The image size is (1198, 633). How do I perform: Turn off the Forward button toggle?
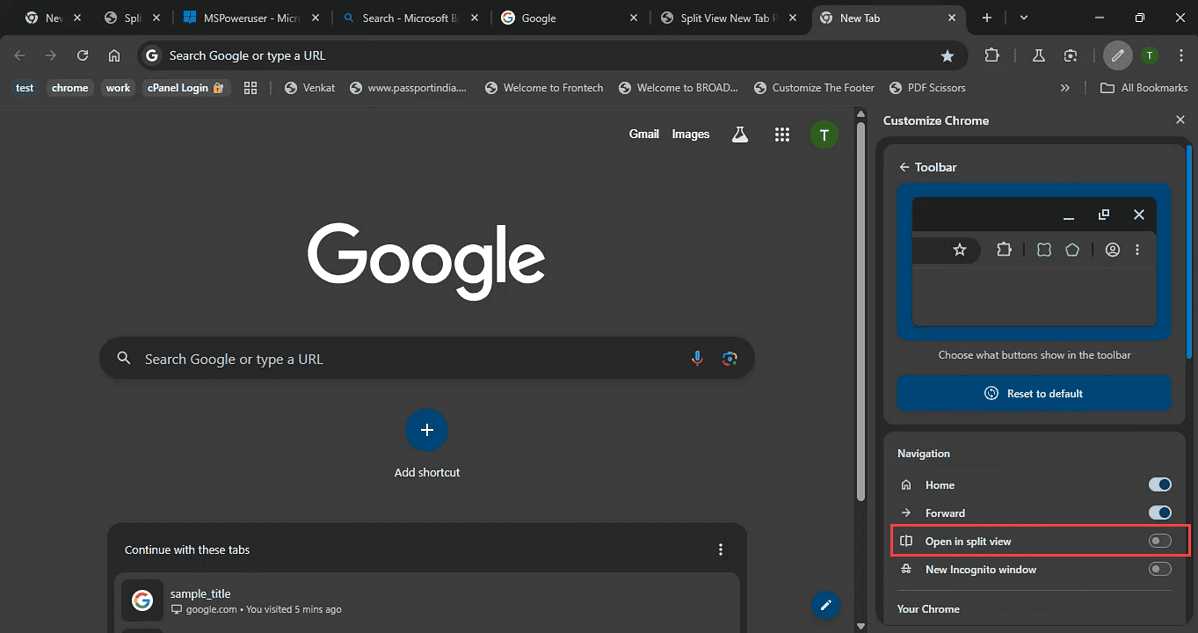click(1160, 512)
